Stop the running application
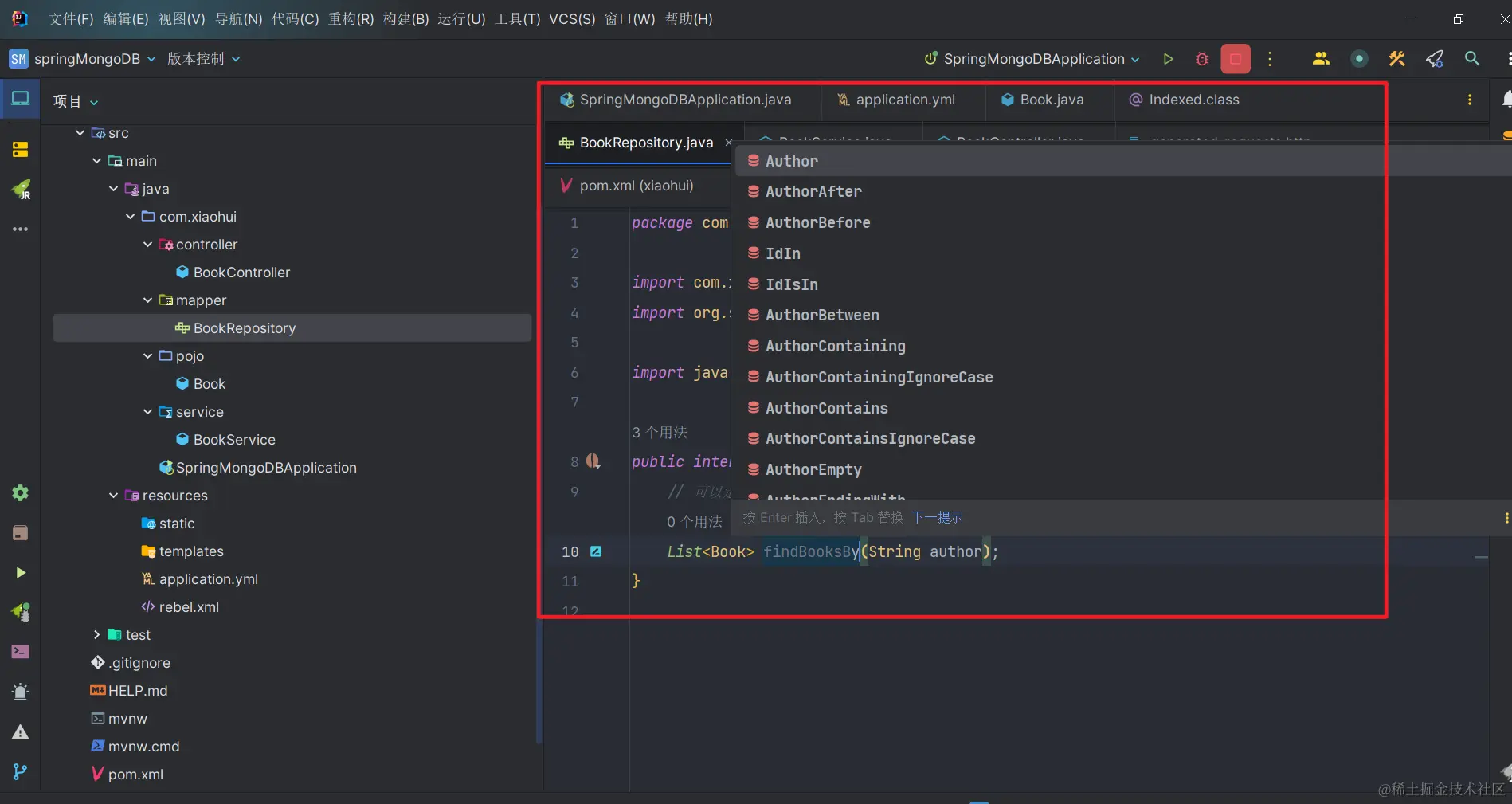 point(1236,59)
